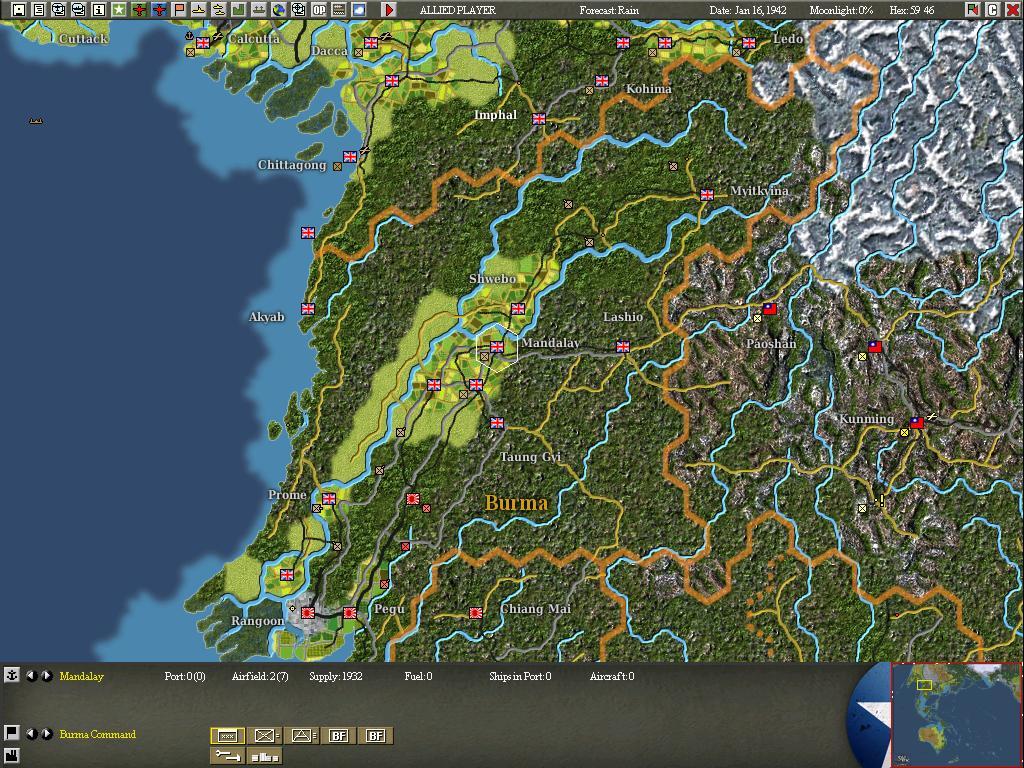Click the Port: 0(0) readout
Image resolution: width=1024 pixels, height=768 pixels.
(185, 677)
